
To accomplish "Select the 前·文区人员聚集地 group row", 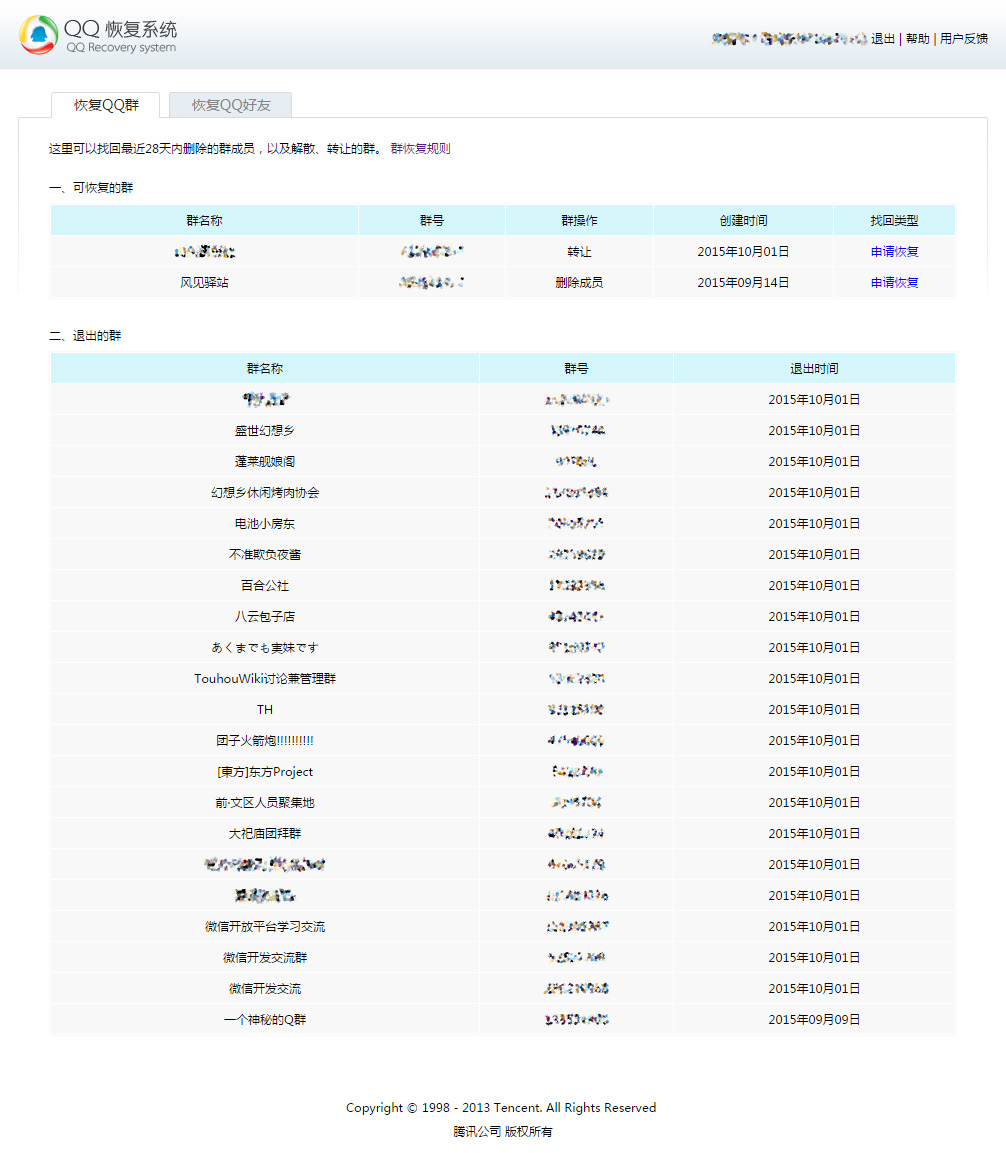I will (x=503, y=802).
